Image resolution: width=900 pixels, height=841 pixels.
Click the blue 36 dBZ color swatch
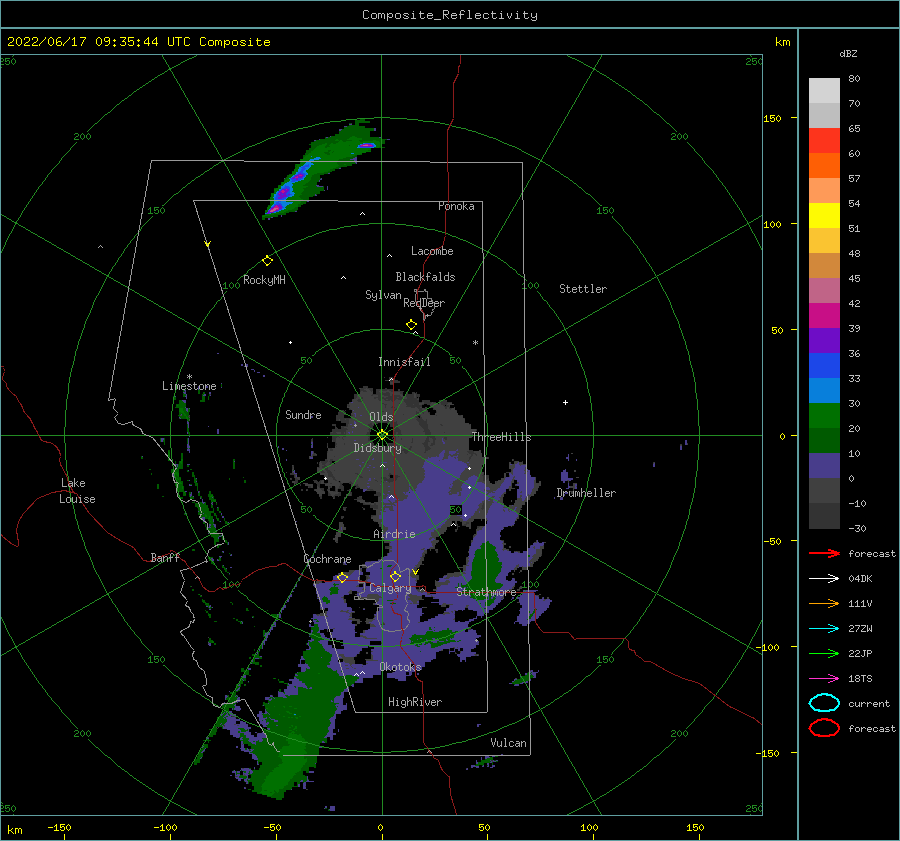(824, 365)
